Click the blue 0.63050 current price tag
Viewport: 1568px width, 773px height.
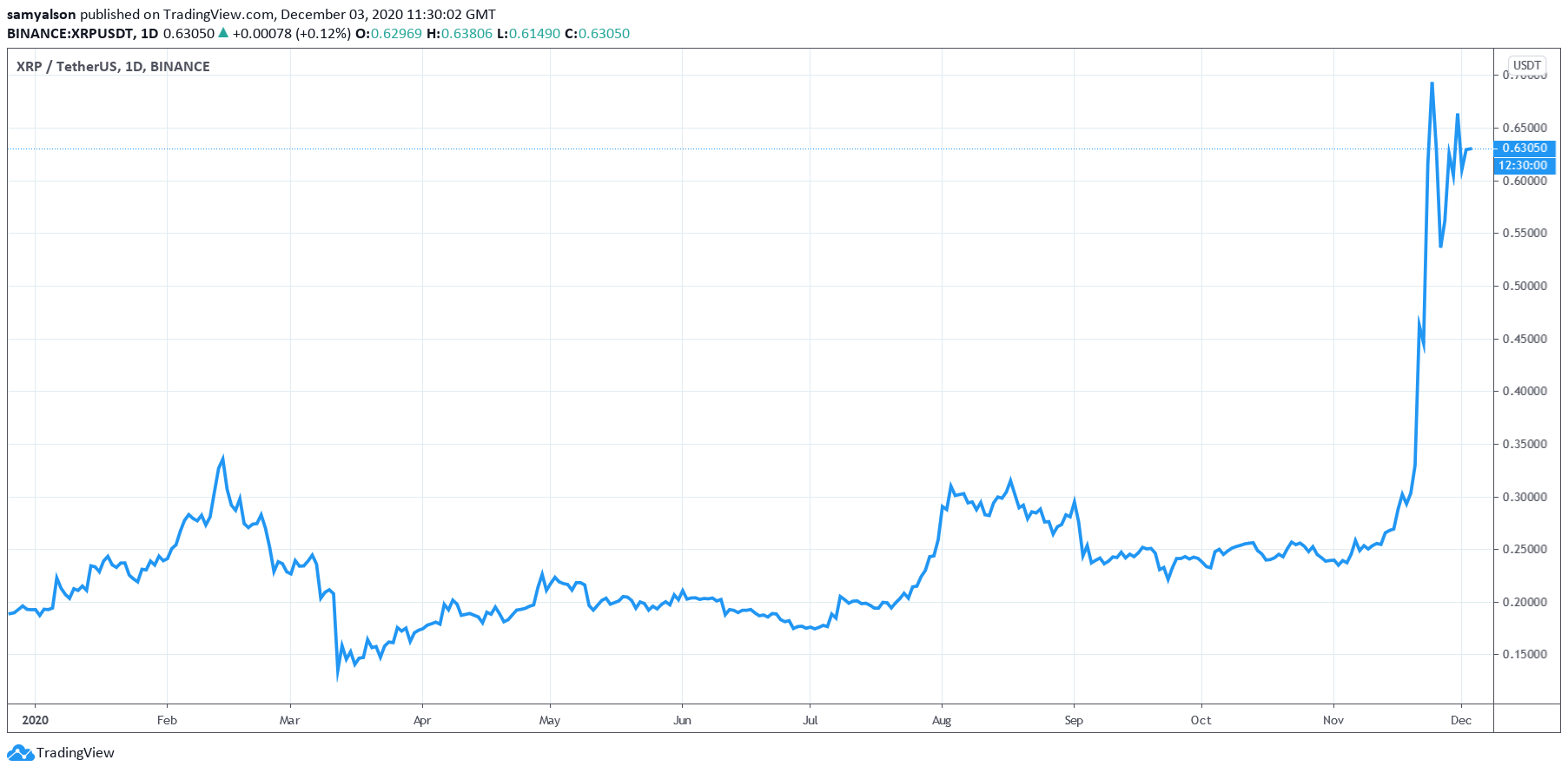pos(1525,149)
